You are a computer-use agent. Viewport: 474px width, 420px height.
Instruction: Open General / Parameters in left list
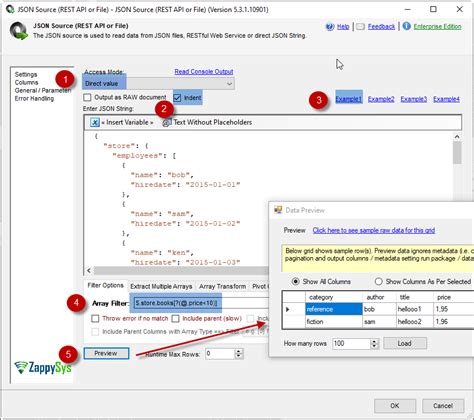tap(43, 90)
